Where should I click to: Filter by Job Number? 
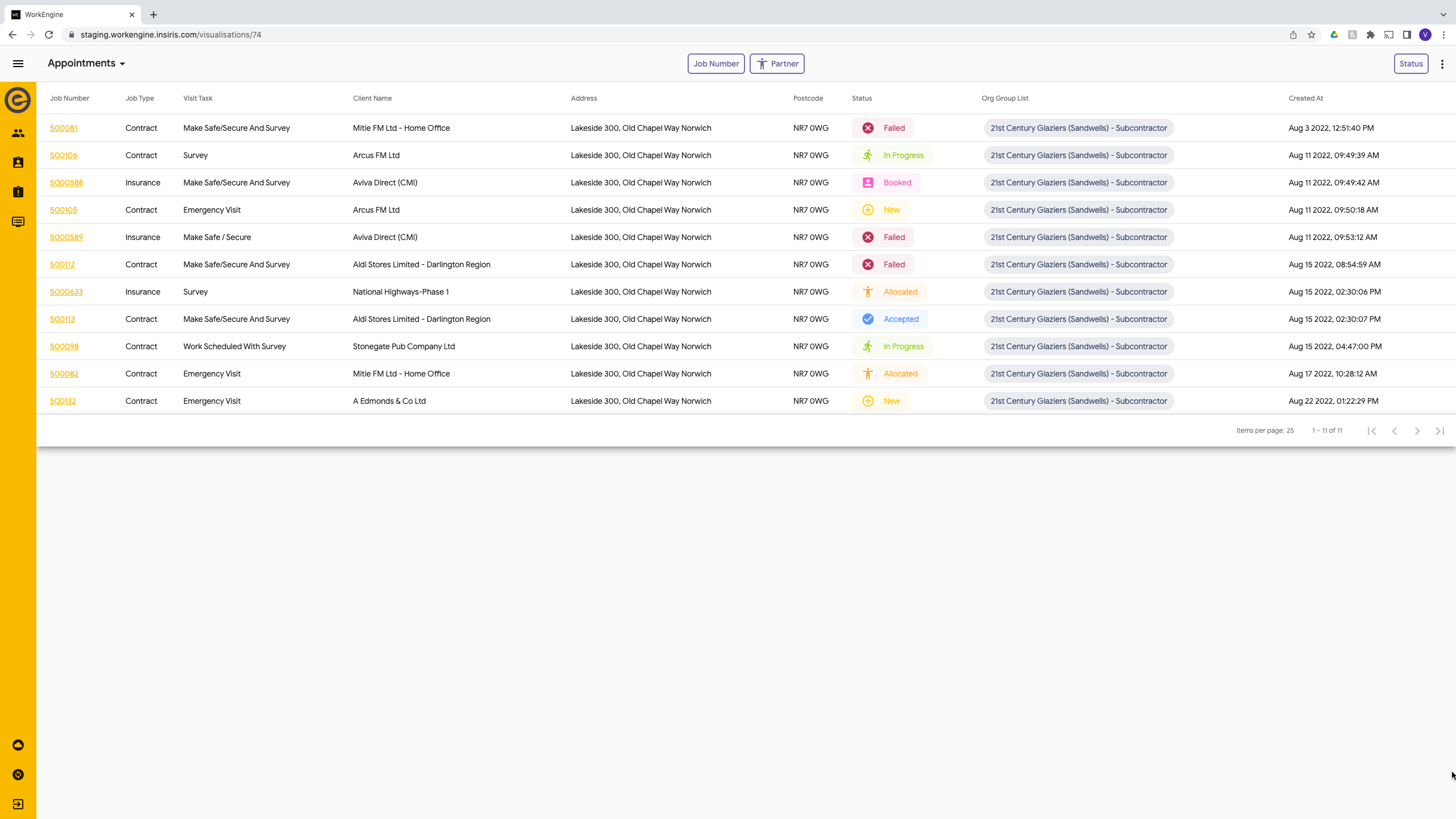click(715, 64)
